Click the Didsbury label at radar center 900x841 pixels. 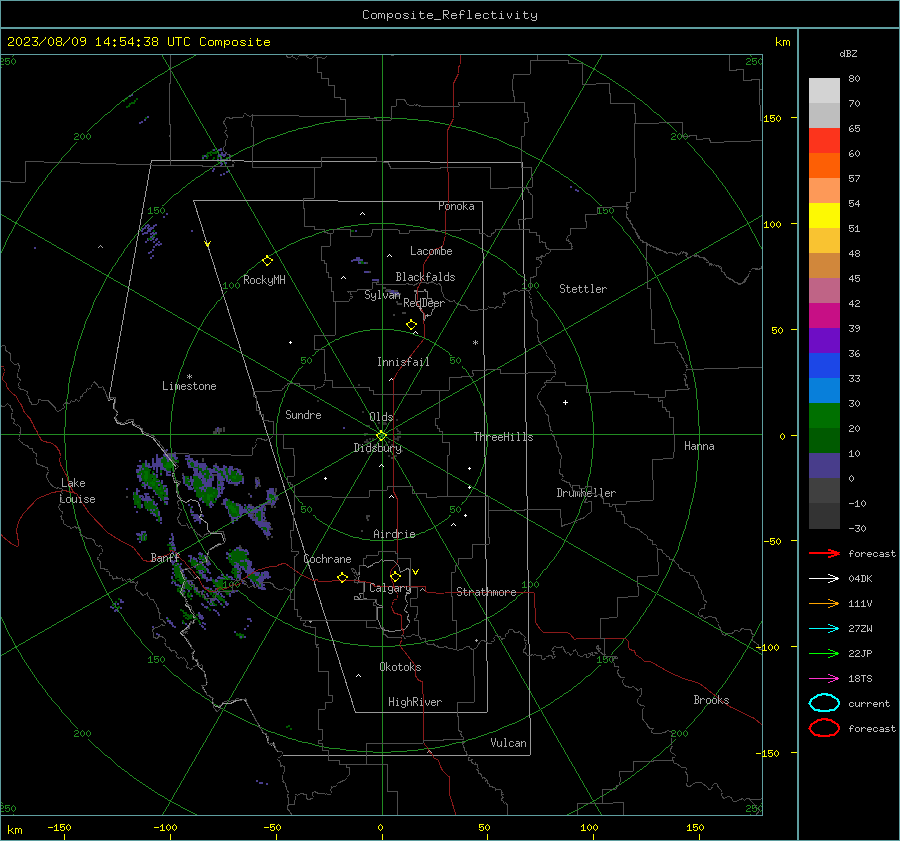tap(377, 448)
